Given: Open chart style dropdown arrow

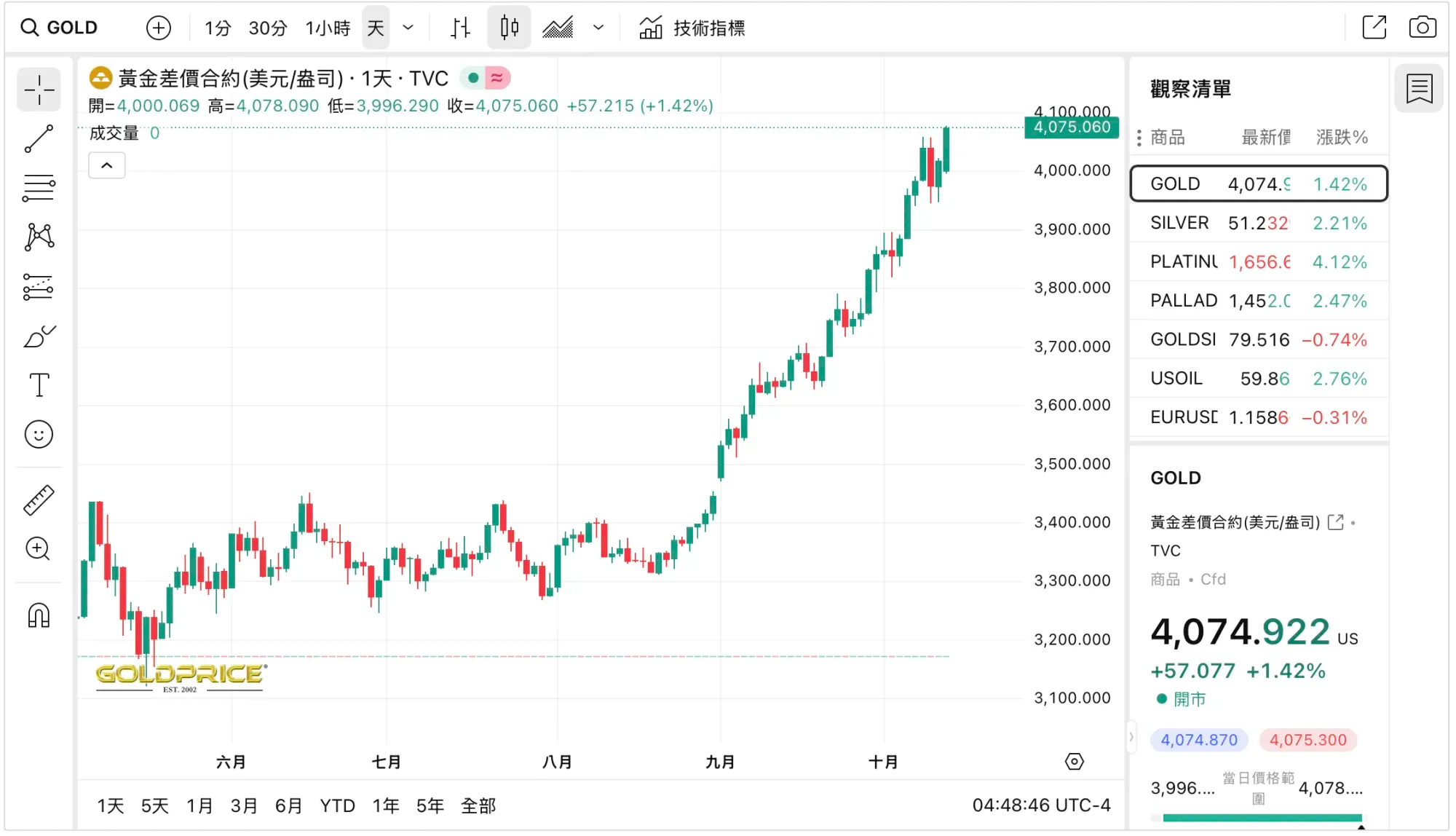Looking at the screenshot, I should 598,28.
